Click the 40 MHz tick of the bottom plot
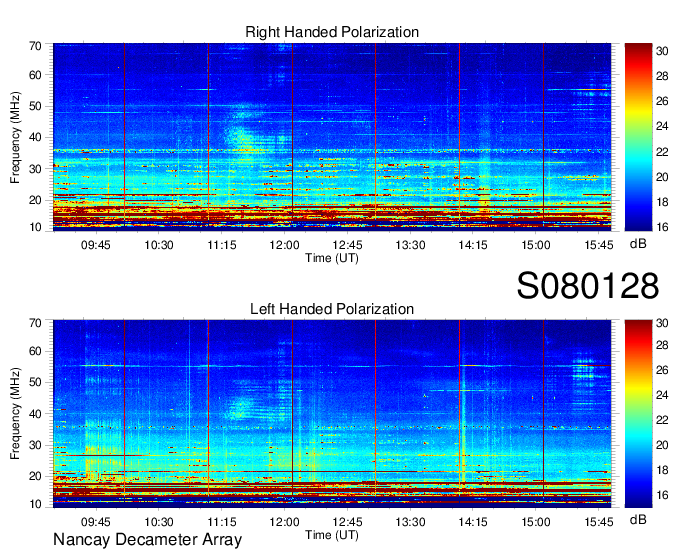Viewport: 680px width, 552px height. [35, 414]
